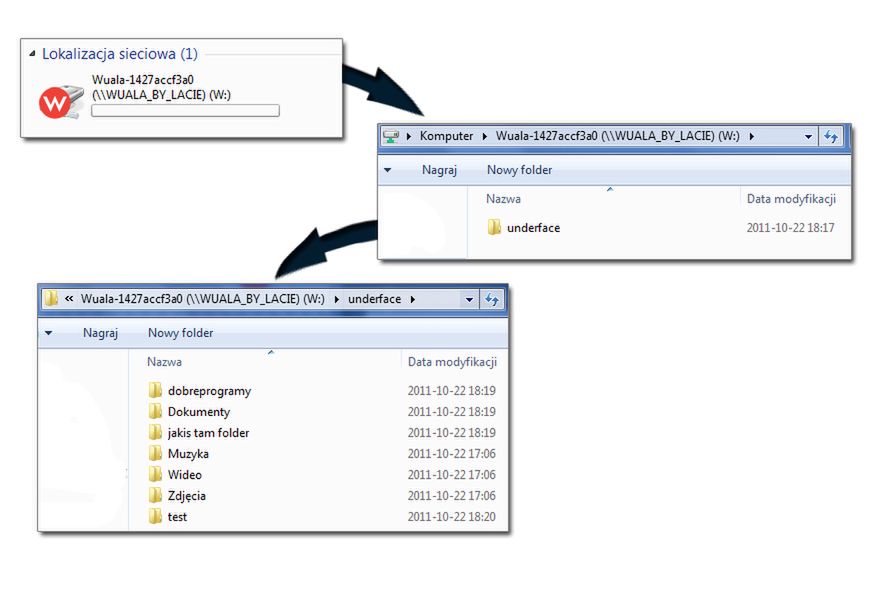Image resolution: width=885 pixels, height=592 pixels.
Task: Show hidden breadcrumbs chevron in lower window
Action: (69, 299)
